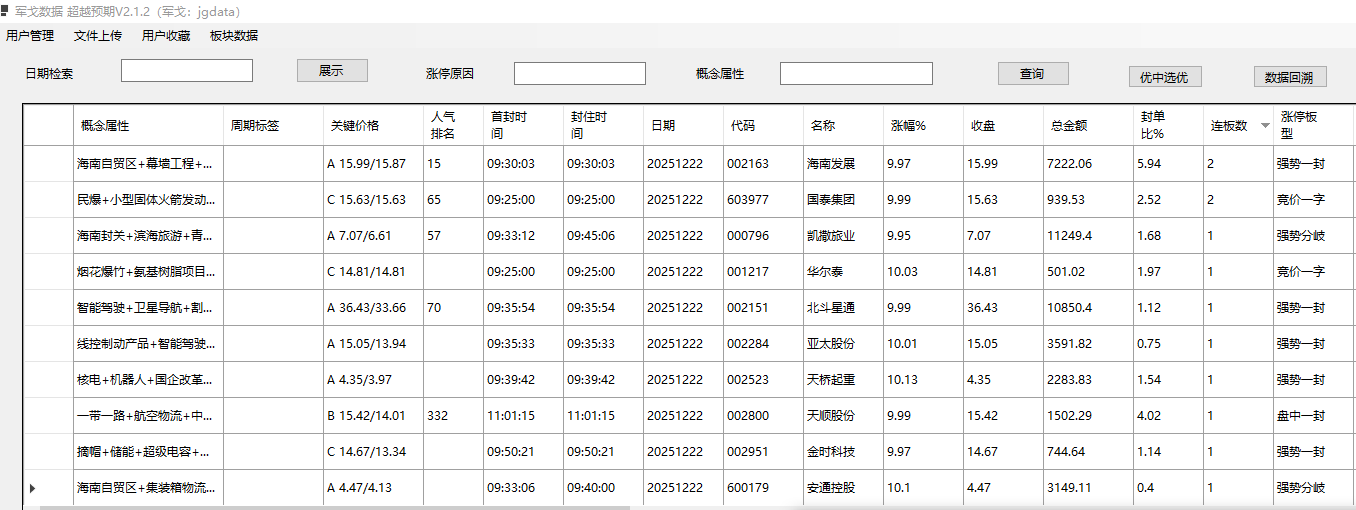Image resolution: width=1356 pixels, height=510 pixels.
Task: Click the 收盘 column header
Action: point(1003,125)
